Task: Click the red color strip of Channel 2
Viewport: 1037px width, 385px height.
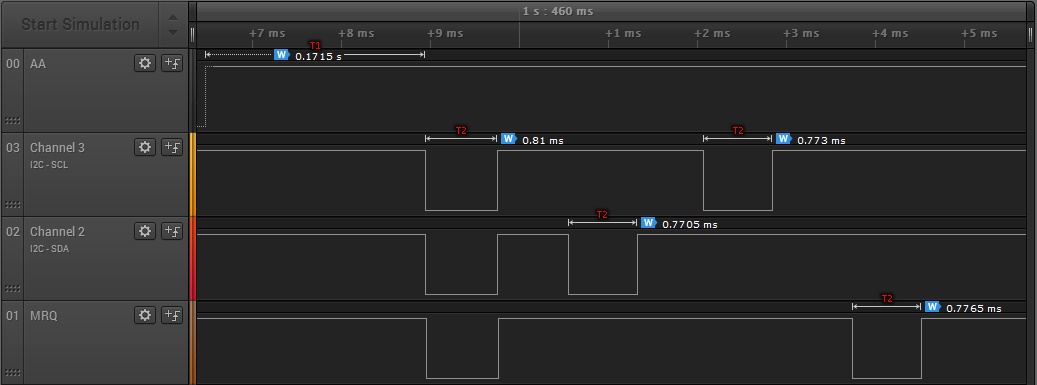Action: 193,259
